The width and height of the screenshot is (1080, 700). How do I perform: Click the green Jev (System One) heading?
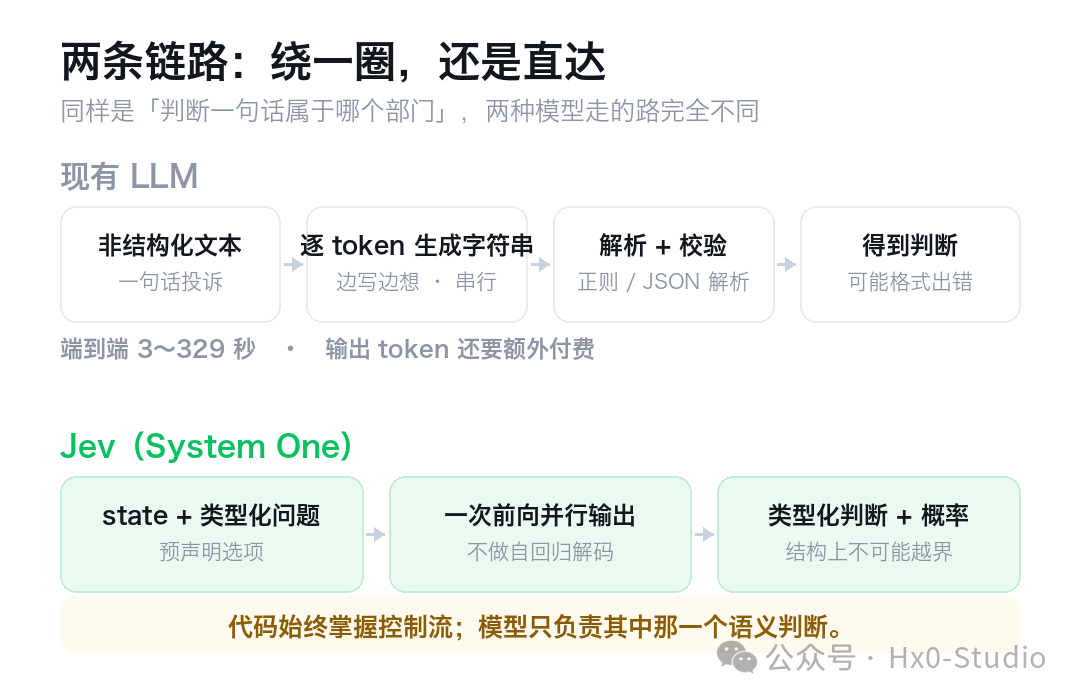pos(206,446)
